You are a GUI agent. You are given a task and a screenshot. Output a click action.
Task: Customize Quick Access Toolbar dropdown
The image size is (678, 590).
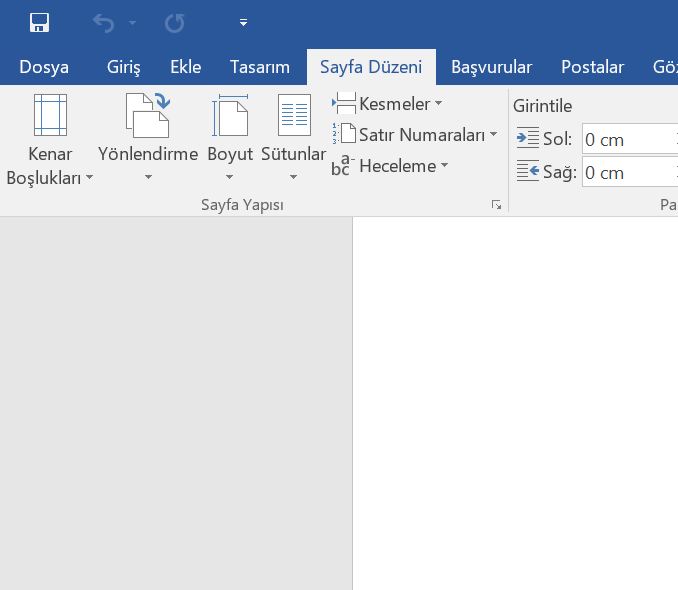[243, 22]
